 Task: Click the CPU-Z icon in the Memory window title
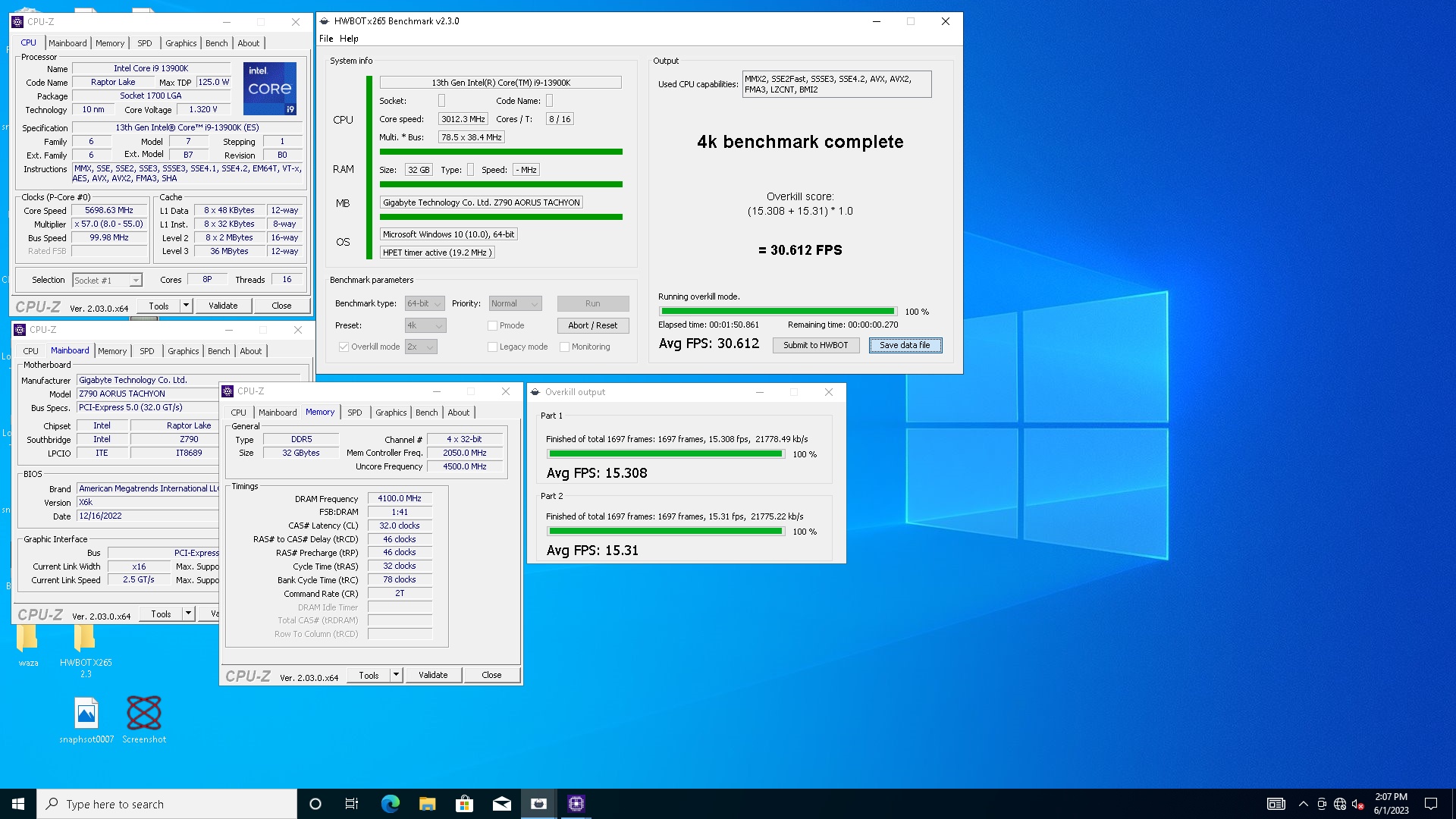227,391
